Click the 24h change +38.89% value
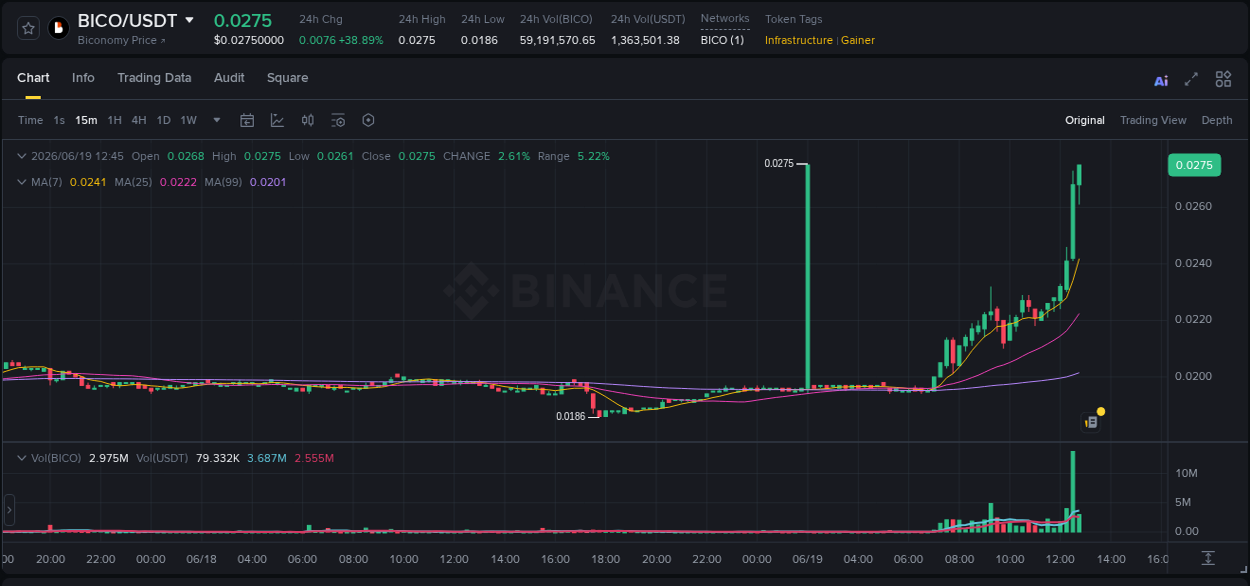 tap(360, 40)
